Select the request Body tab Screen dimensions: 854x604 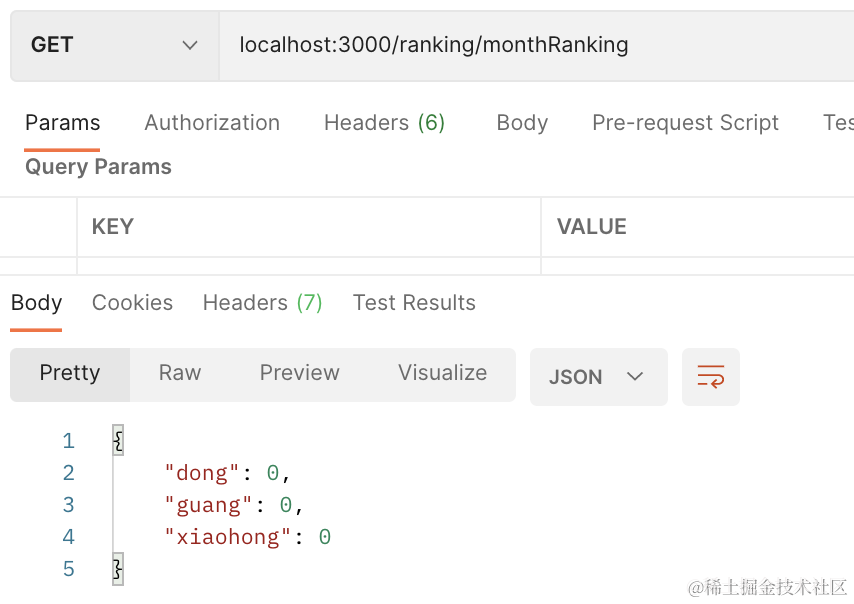pyautogui.click(x=522, y=123)
